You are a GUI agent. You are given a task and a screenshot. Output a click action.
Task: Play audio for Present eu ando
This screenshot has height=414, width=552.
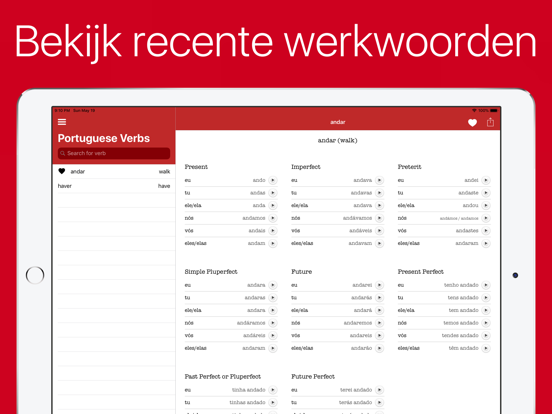pyautogui.click(x=273, y=180)
